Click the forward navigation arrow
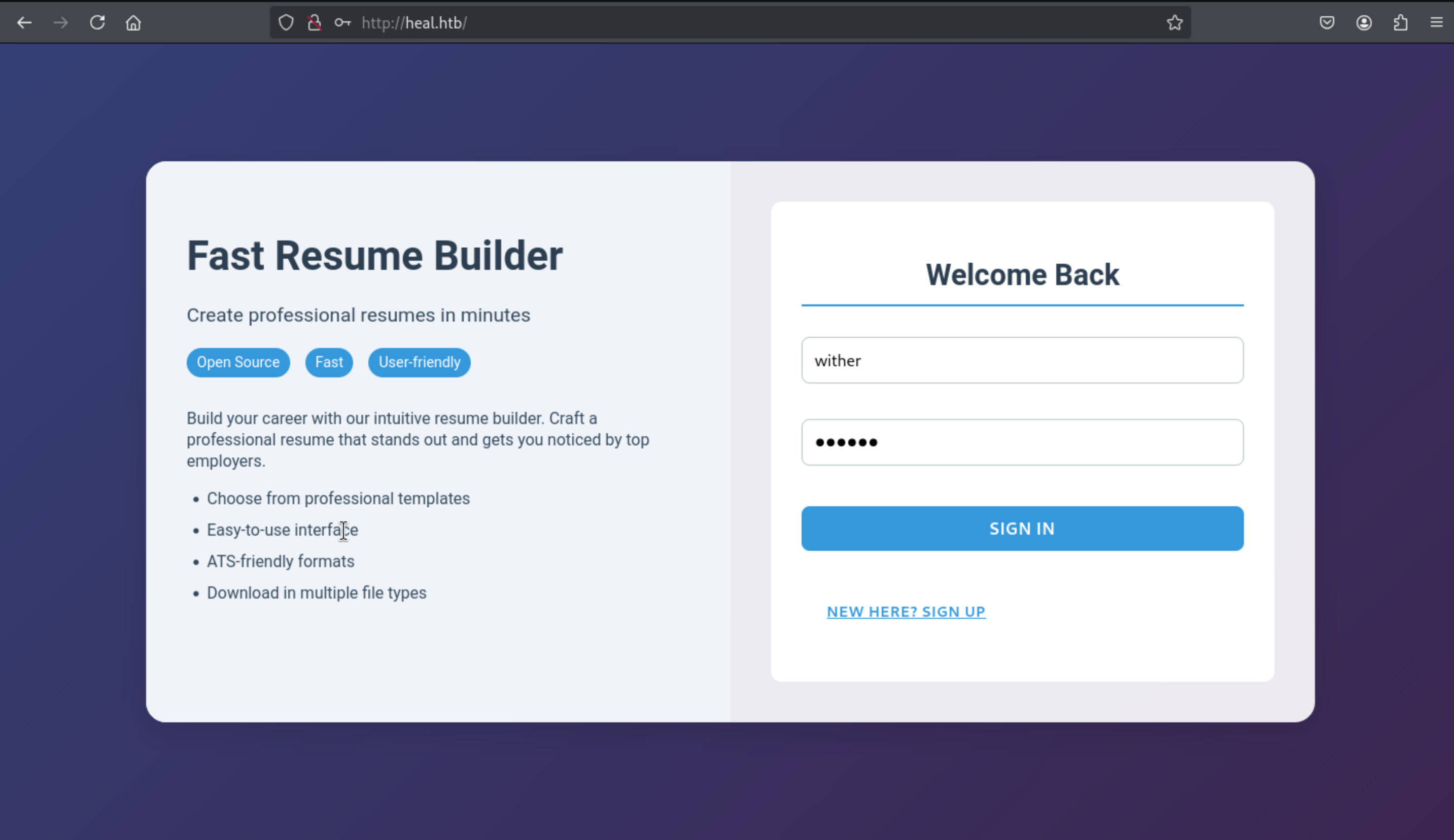The width and height of the screenshot is (1454, 840). click(60, 22)
